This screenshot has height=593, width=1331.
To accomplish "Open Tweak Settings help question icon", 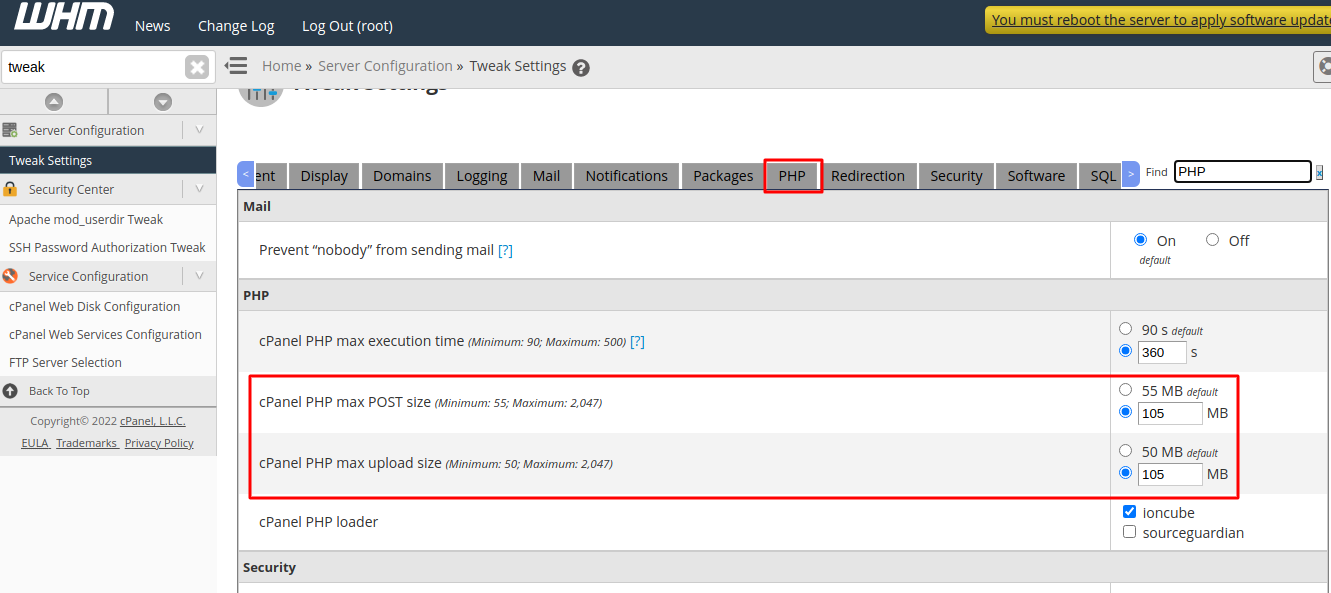I will point(581,68).
